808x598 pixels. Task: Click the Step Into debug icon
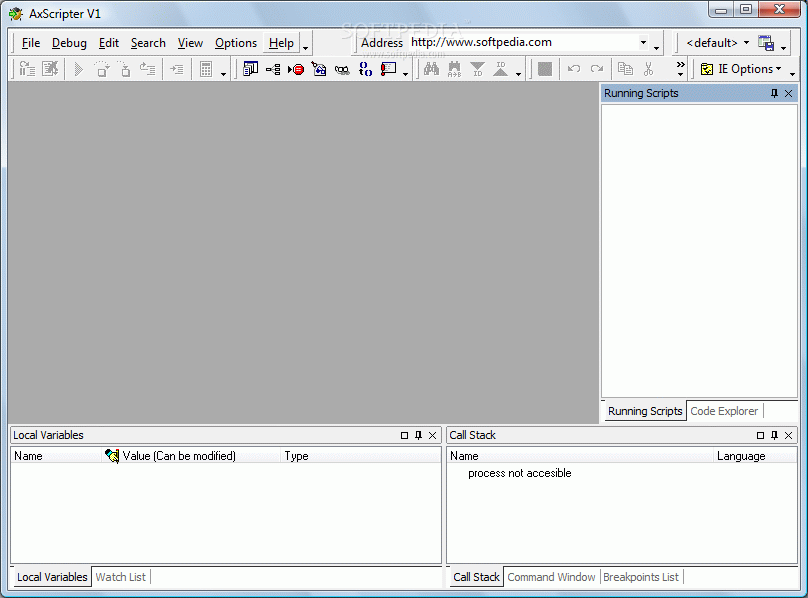125,69
